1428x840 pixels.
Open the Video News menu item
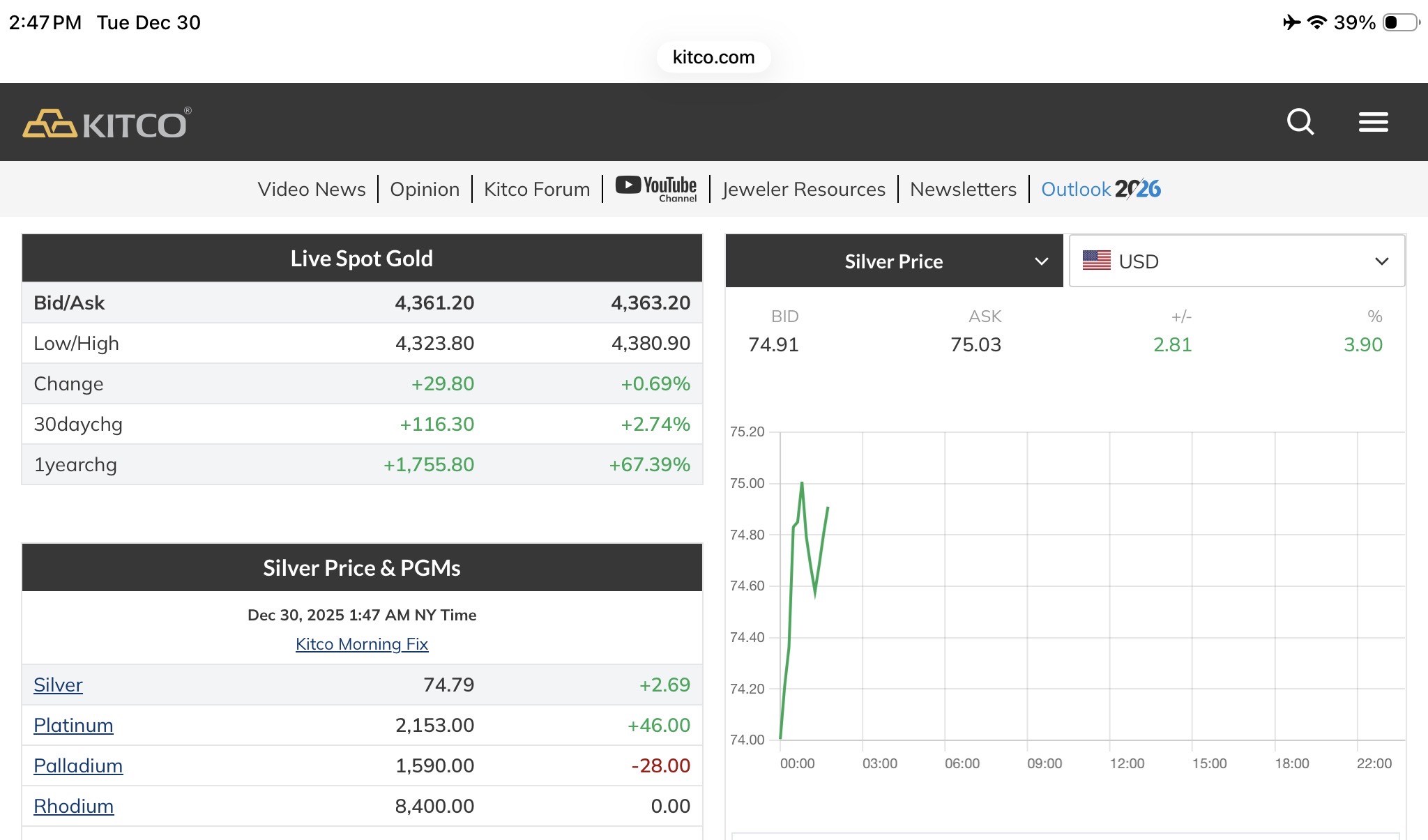click(x=311, y=189)
